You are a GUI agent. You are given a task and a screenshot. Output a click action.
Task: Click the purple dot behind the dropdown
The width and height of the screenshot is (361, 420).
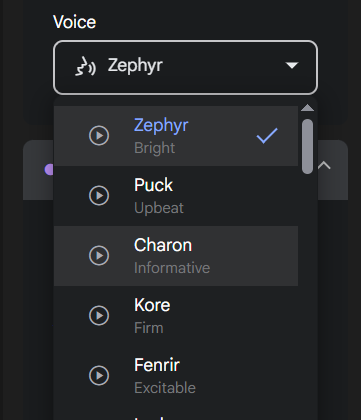point(49,169)
